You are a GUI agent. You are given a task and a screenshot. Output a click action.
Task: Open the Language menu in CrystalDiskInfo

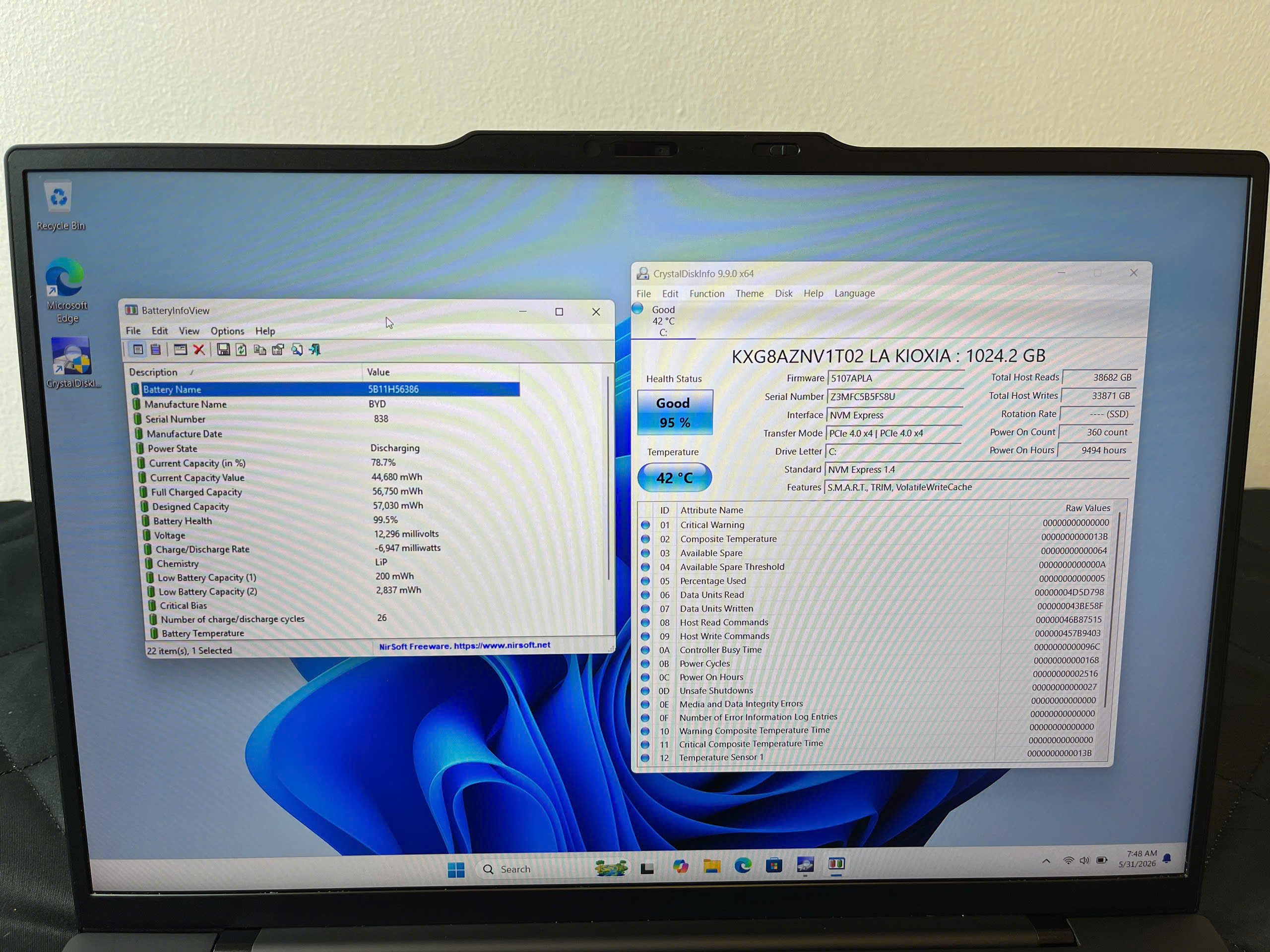(x=855, y=293)
